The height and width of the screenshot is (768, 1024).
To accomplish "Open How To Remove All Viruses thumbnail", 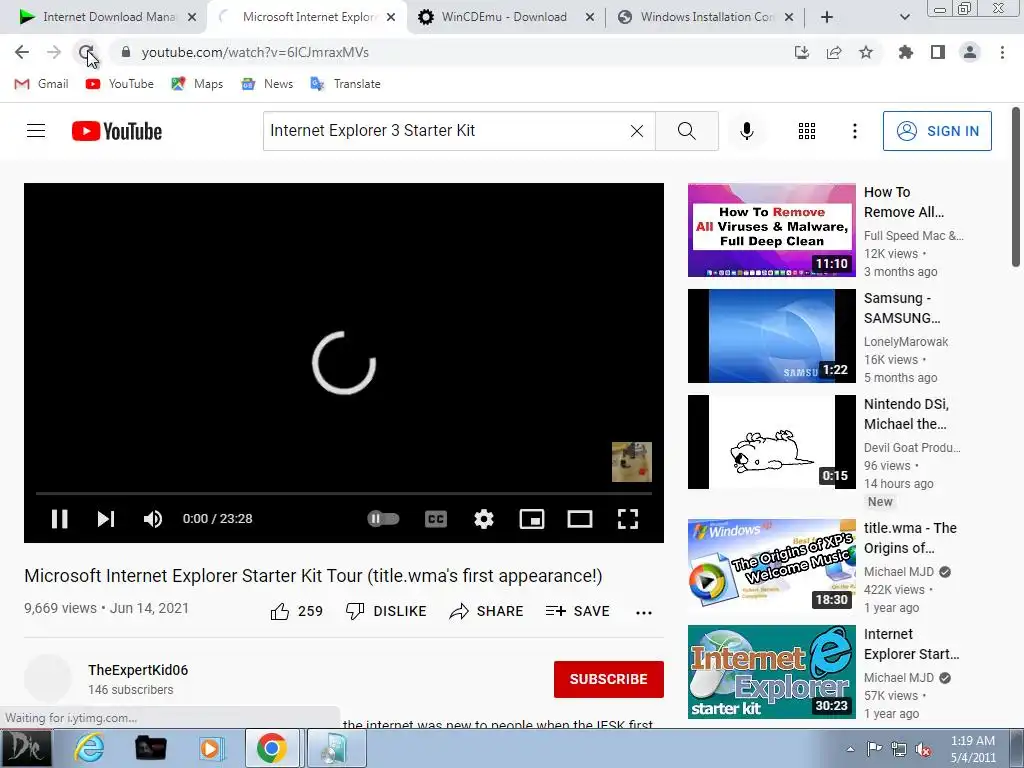I will [771, 230].
